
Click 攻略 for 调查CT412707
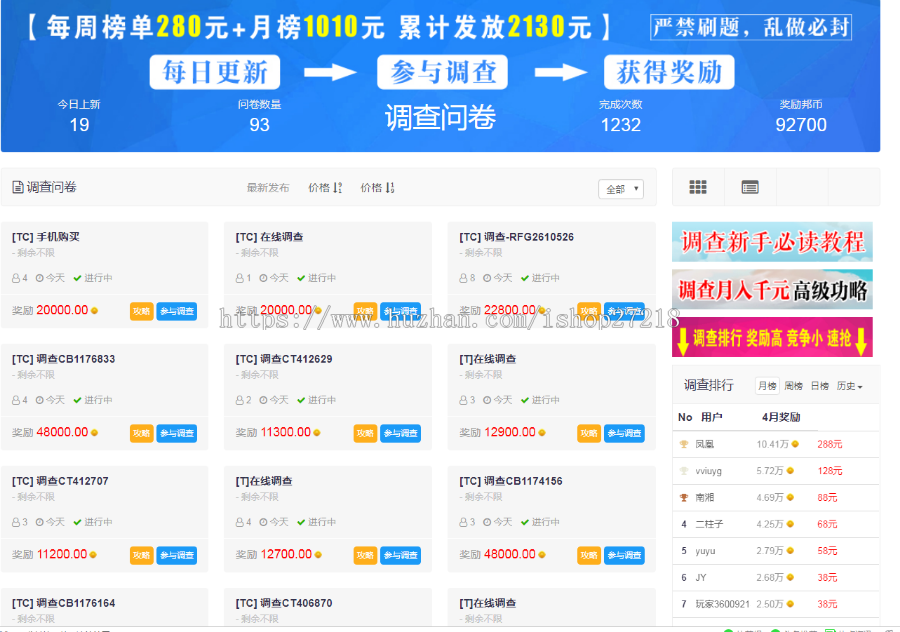point(141,555)
